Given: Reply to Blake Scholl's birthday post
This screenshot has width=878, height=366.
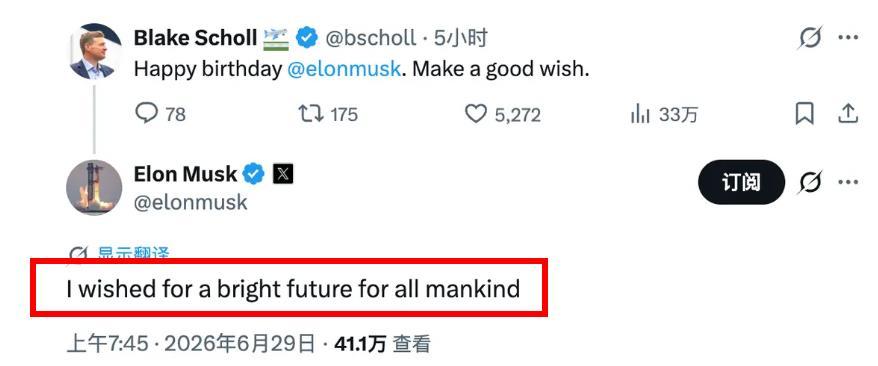Looking at the screenshot, I should 160,114.
